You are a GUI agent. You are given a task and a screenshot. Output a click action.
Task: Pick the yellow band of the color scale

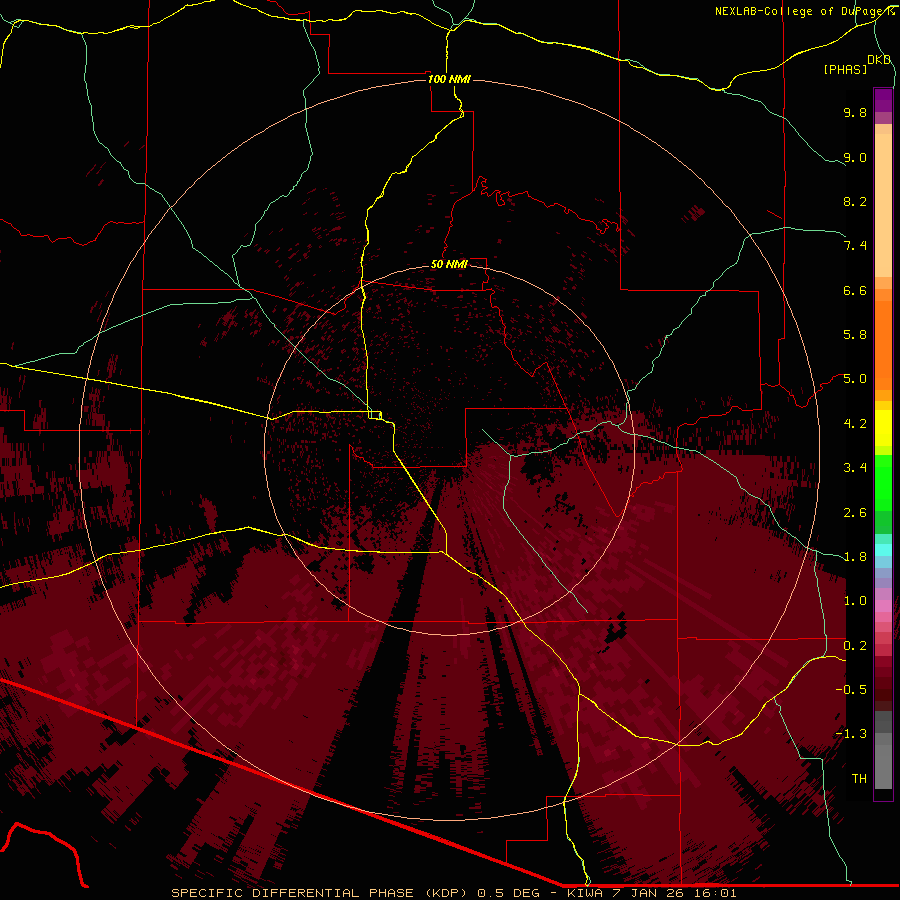[x=883, y=428]
